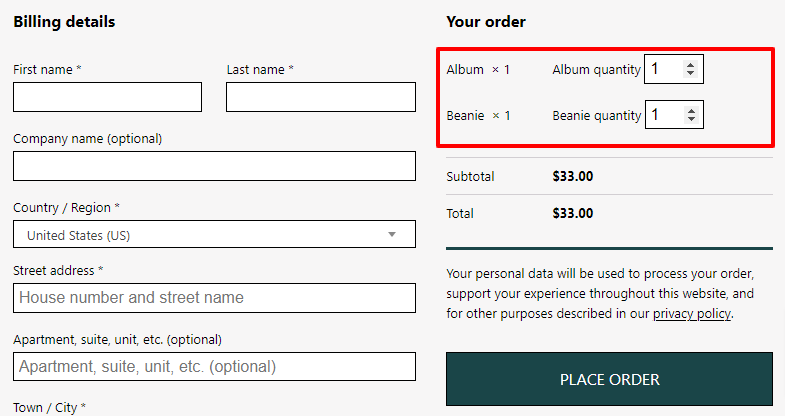Click the Total $33.00 amount
This screenshot has height=416, width=785.
tap(573, 213)
